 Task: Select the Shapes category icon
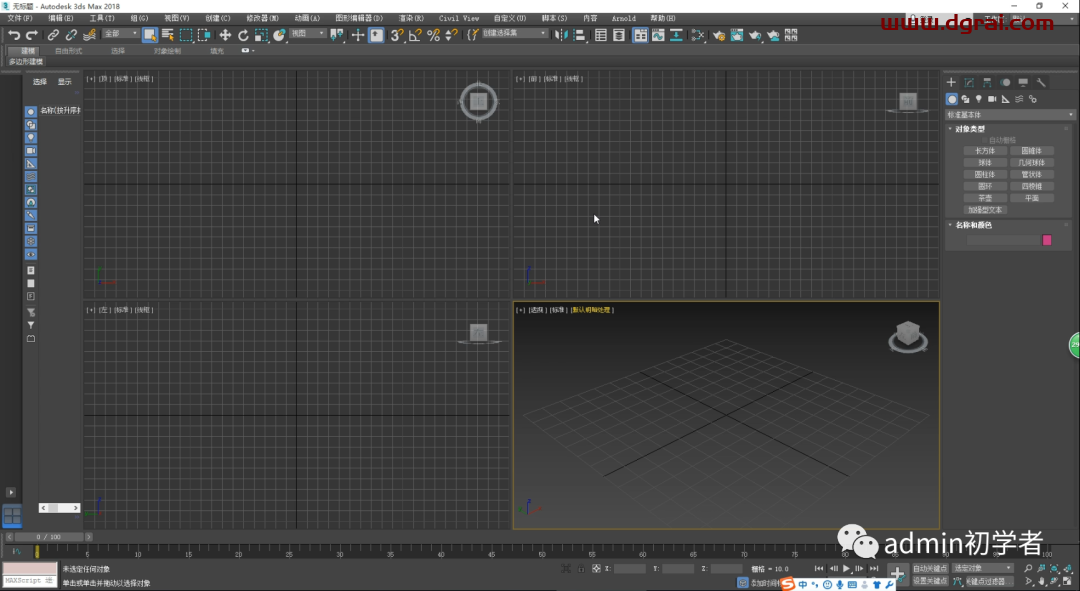965,99
